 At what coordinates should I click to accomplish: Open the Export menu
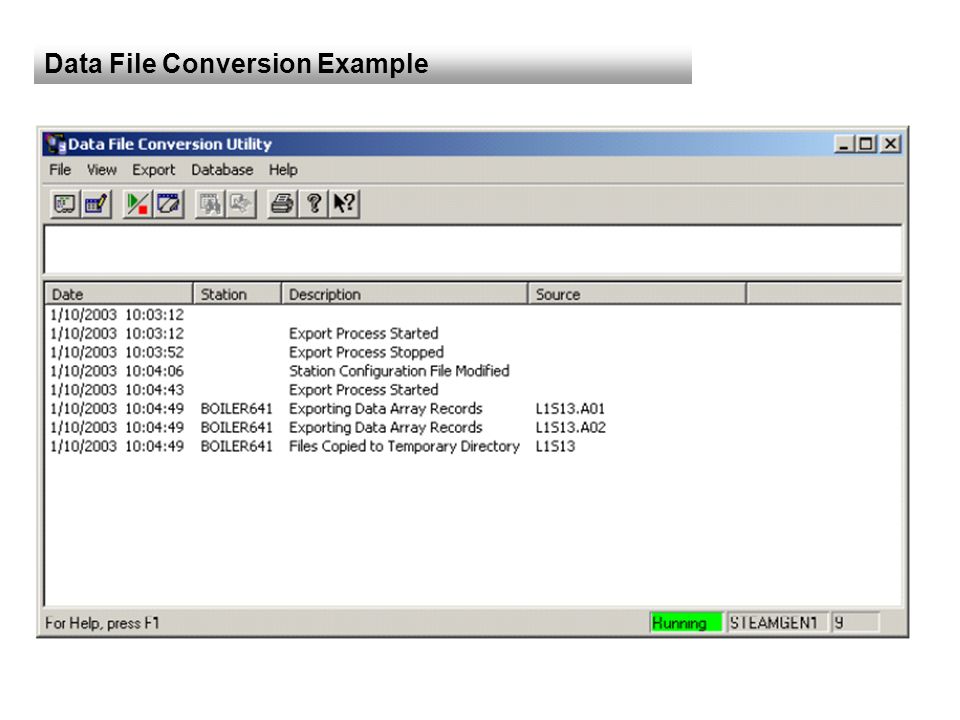[x=154, y=170]
